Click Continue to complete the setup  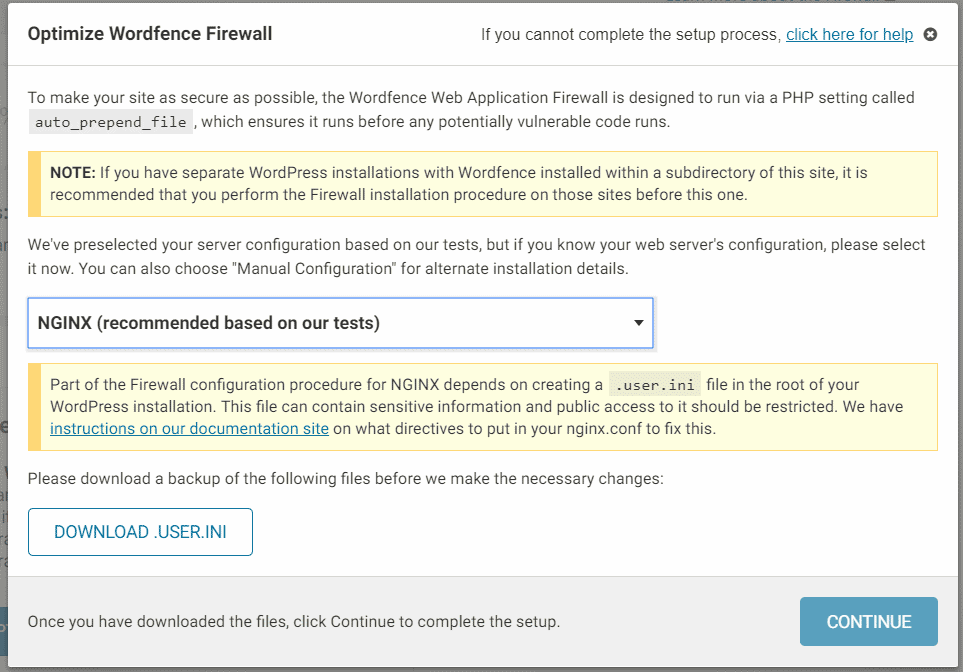click(x=868, y=622)
